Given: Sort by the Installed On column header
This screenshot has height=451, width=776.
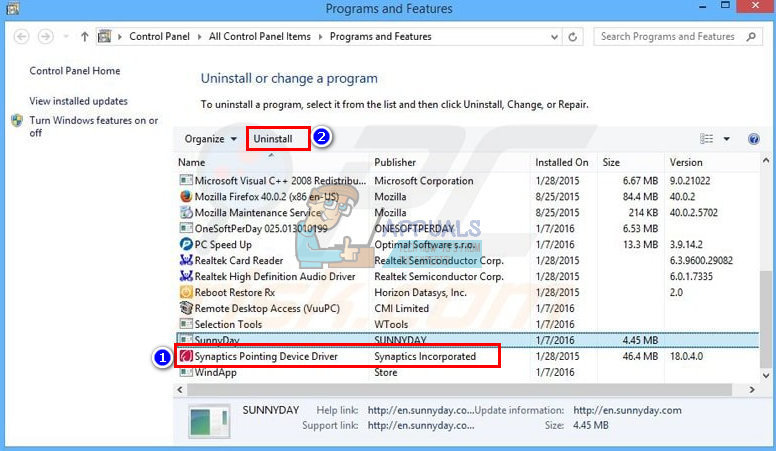Looking at the screenshot, I should [562, 162].
